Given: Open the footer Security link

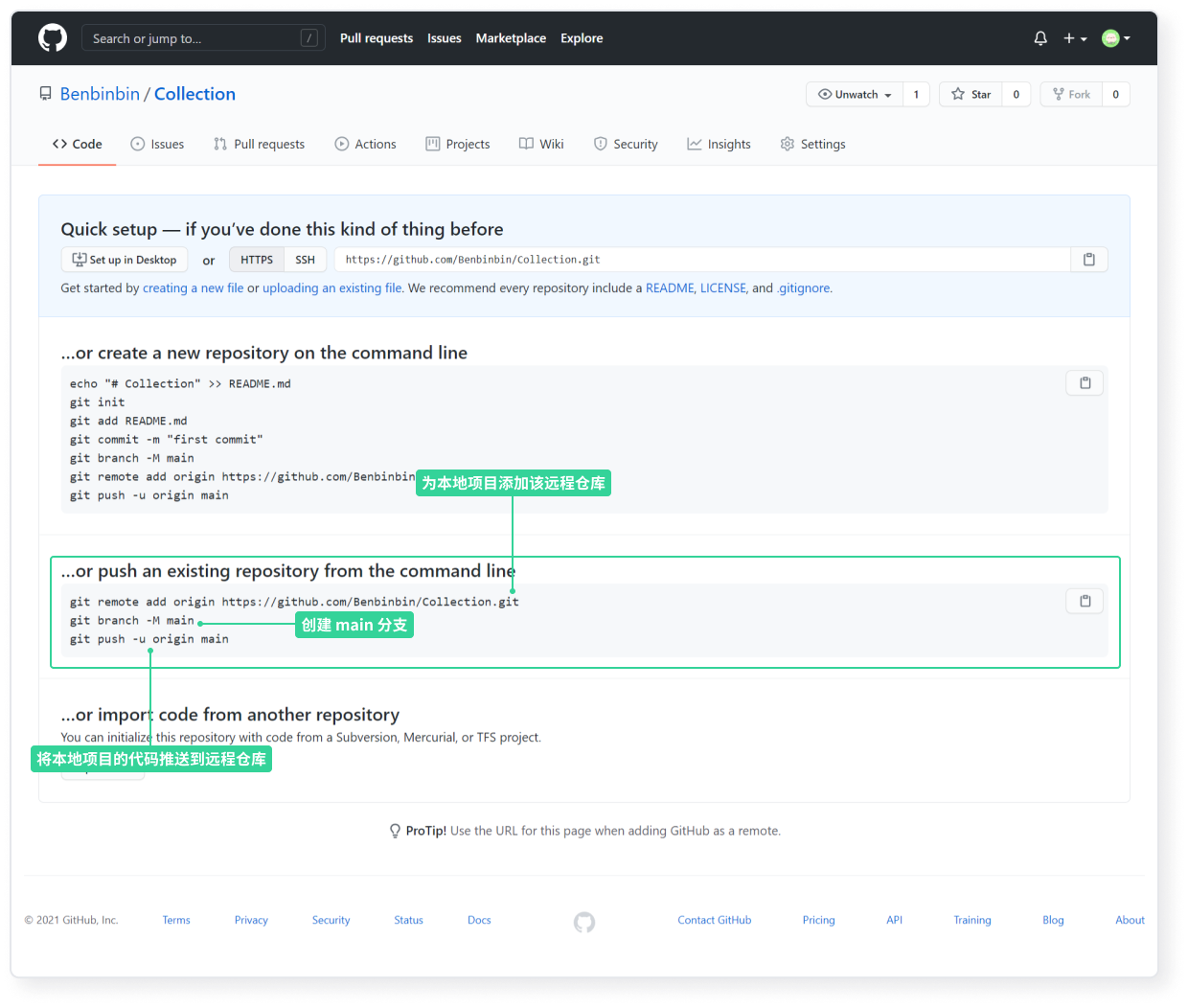Looking at the screenshot, I should (331, 920).
